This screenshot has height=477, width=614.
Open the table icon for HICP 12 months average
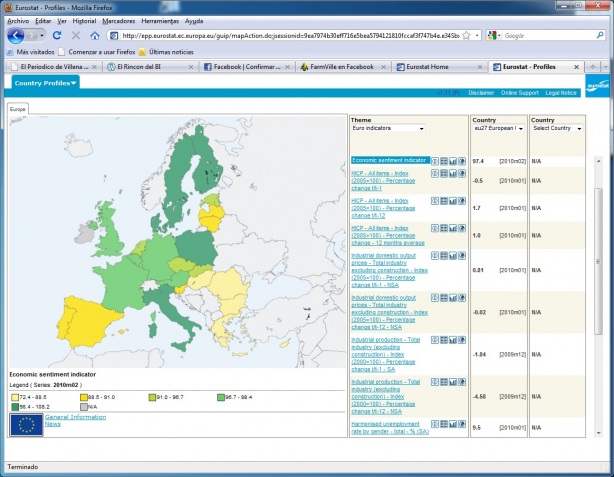pos(444,228)
